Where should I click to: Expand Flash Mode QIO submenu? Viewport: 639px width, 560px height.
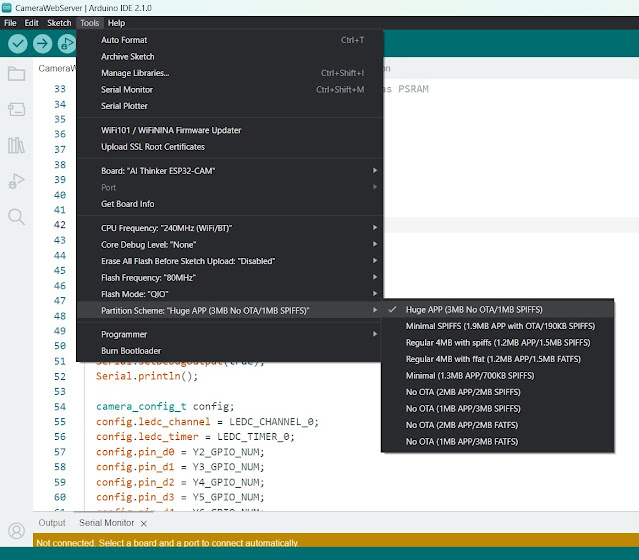(x=230, y=294)
